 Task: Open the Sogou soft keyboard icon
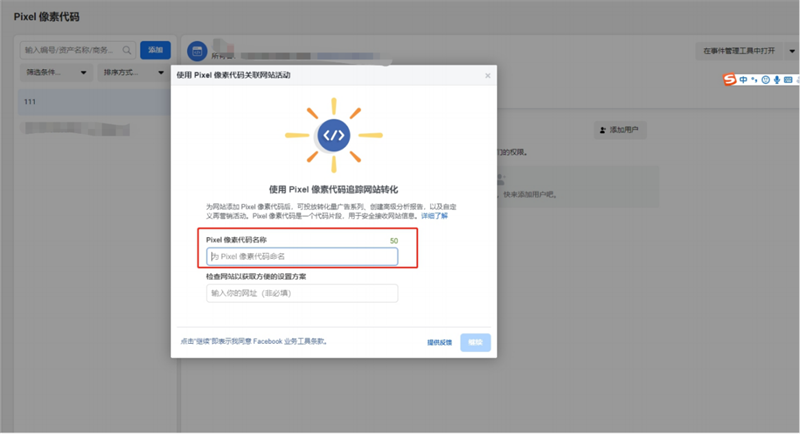point(788,80)
